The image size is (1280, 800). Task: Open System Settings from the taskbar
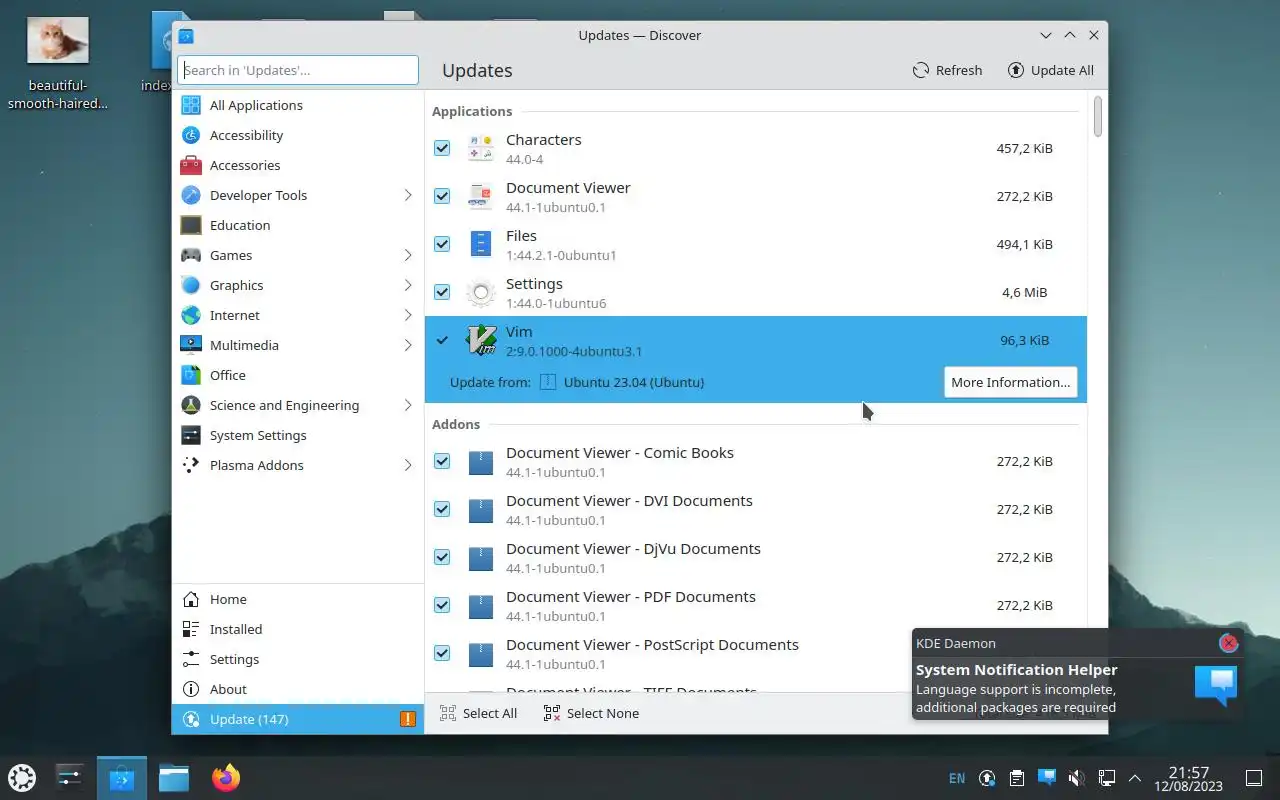click(70, 777)
